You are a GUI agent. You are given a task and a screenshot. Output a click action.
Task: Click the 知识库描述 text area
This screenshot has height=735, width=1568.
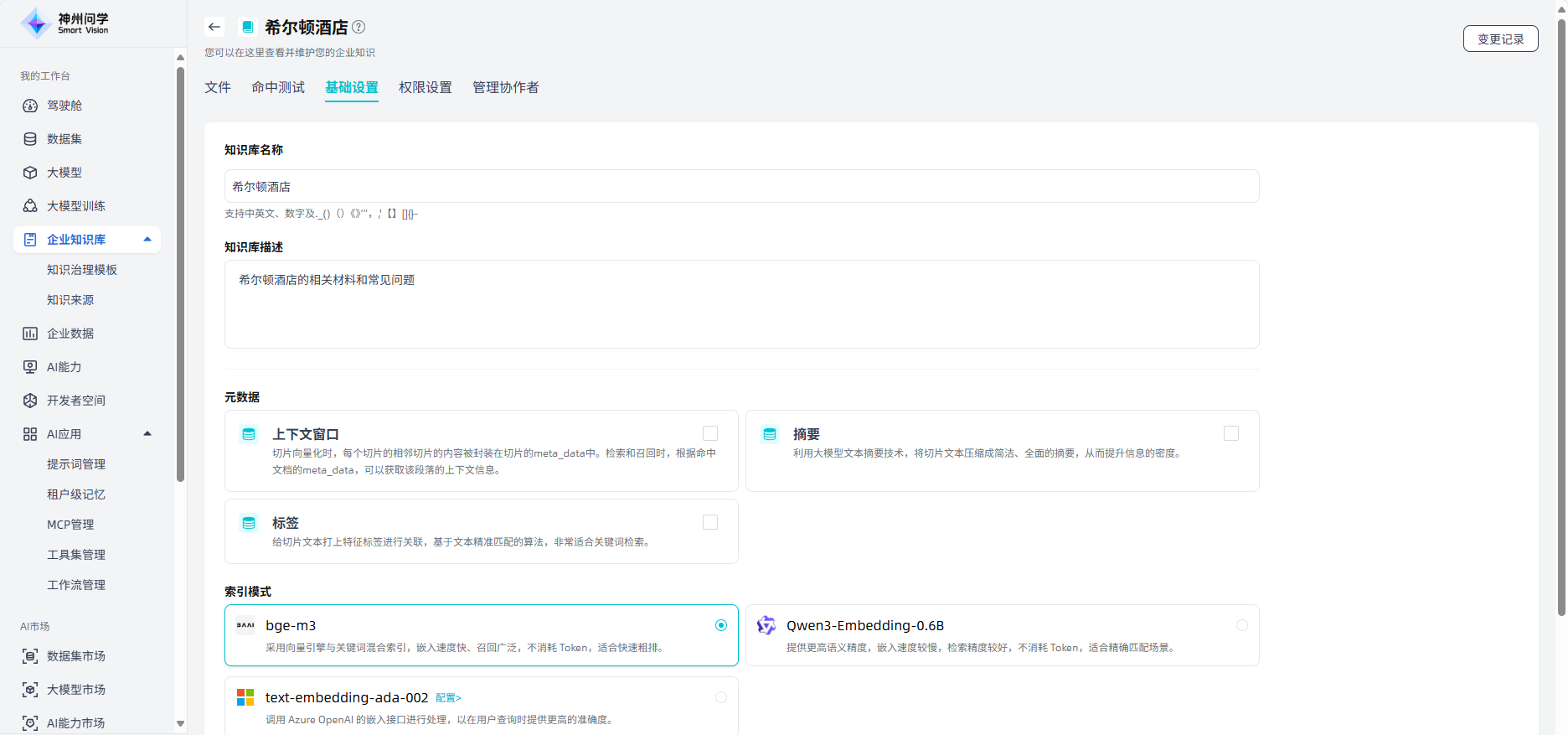[x=741, y=304]
